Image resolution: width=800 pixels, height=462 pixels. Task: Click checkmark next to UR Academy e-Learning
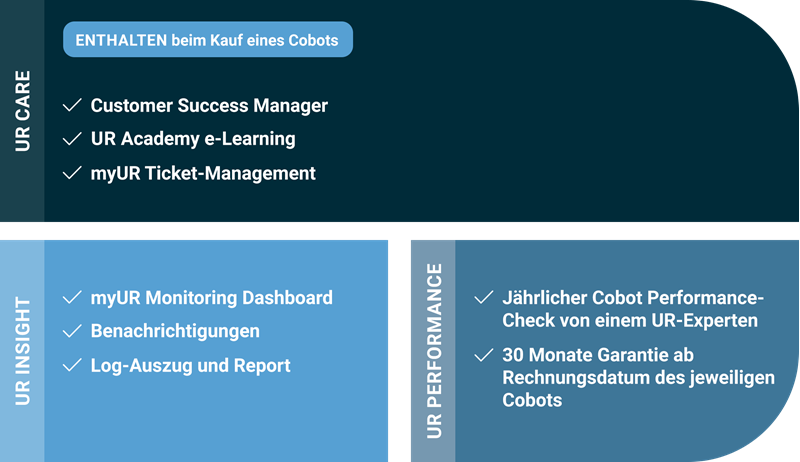click(x=71, y=139)
